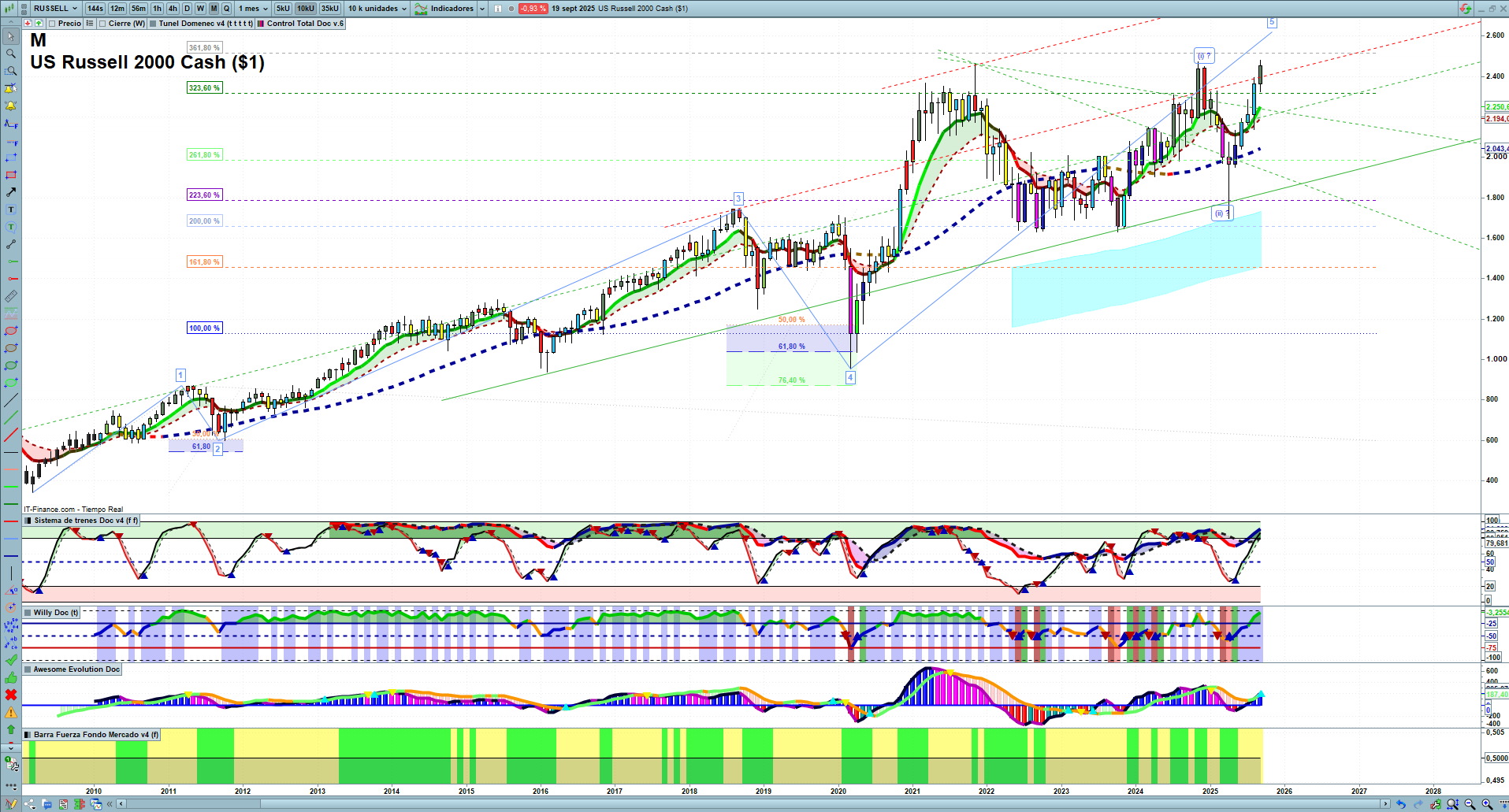
Task: Click the redo arrow in bottom bar
Action: click(x=1418, y=804)
